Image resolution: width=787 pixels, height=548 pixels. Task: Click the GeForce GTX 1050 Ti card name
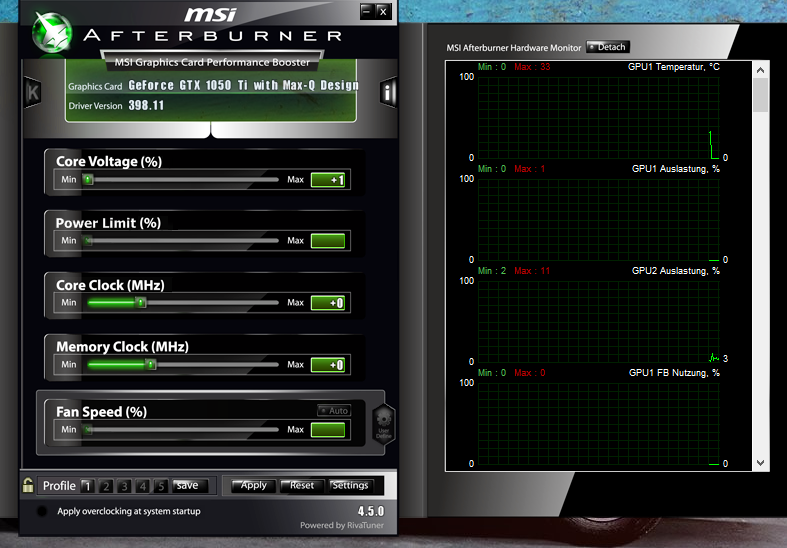click(x=243, y=85)
